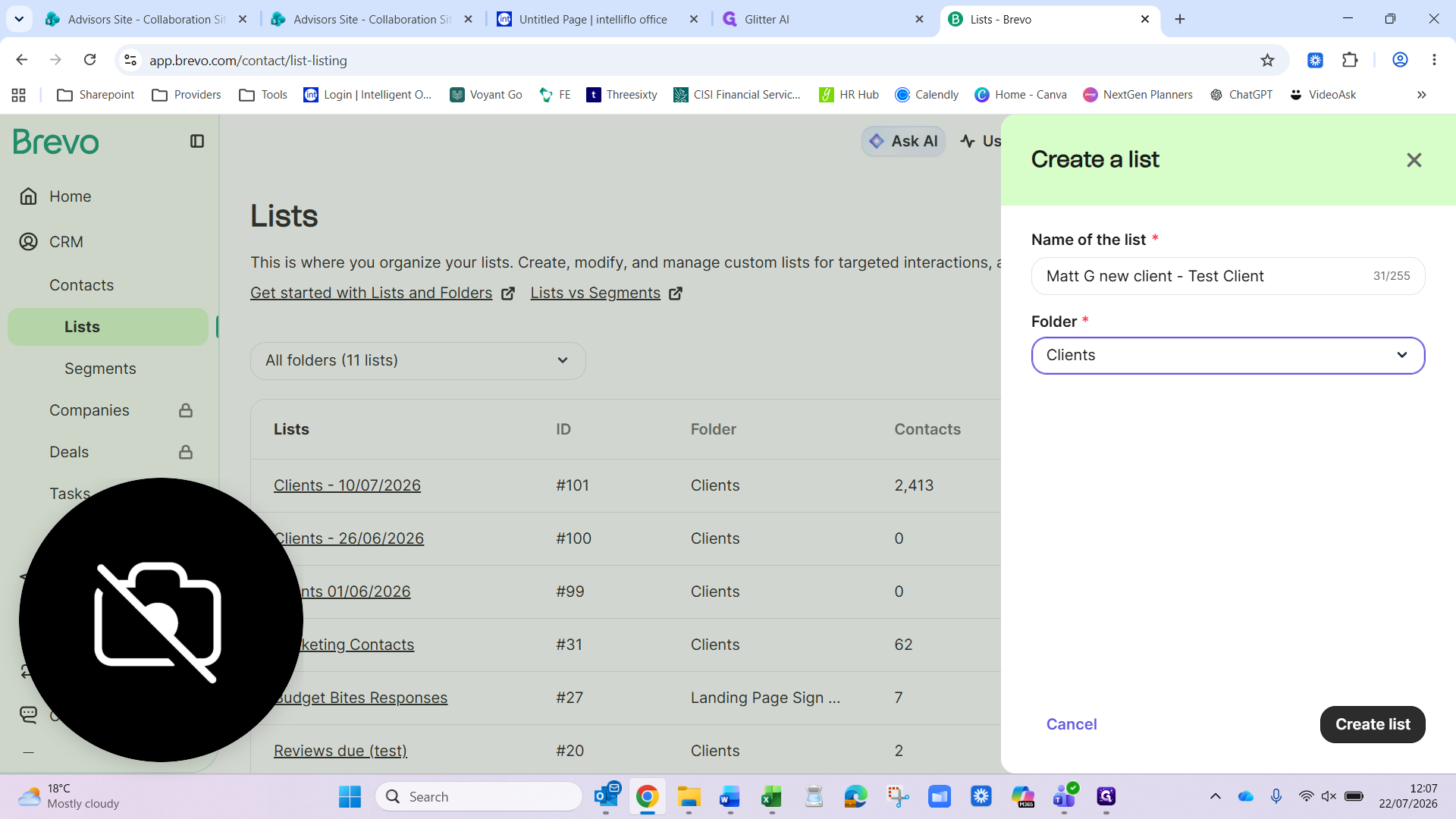Switch to Untitled Page intelliflo office tab
Screen dimensions: 1456x819
(x=598, y=19)
